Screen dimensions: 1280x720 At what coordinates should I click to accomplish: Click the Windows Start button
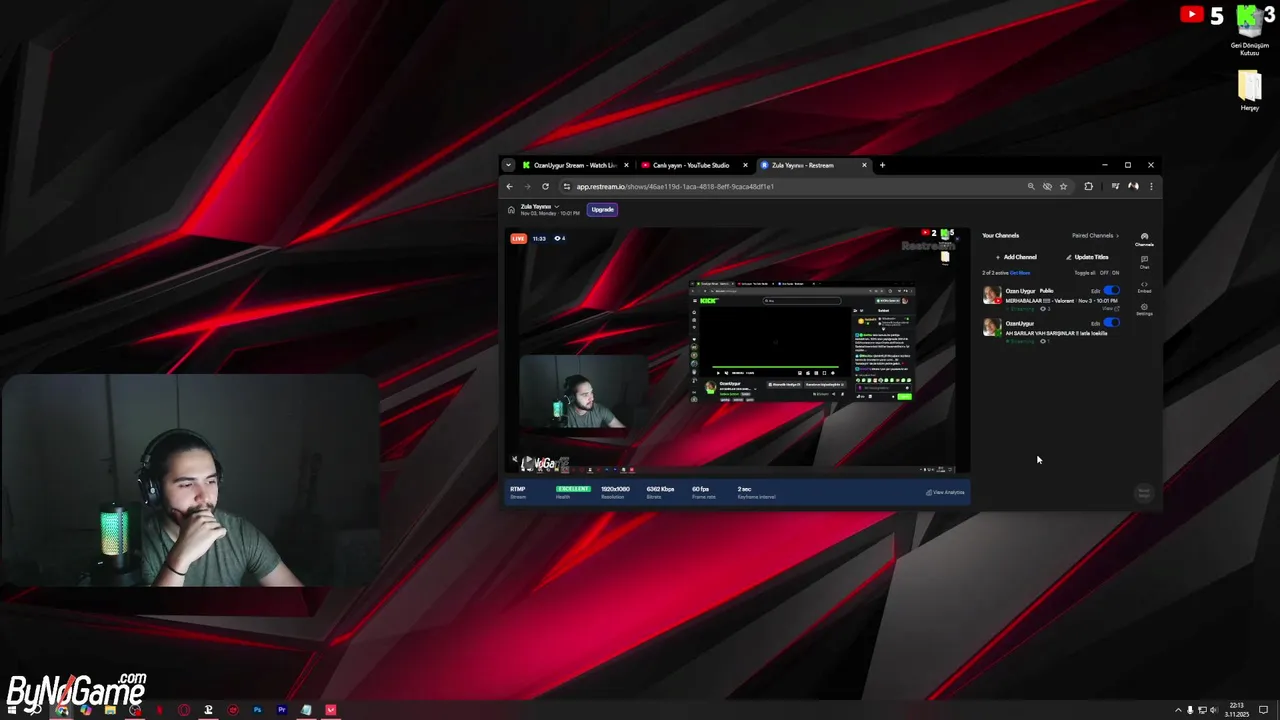coord(12,710)
